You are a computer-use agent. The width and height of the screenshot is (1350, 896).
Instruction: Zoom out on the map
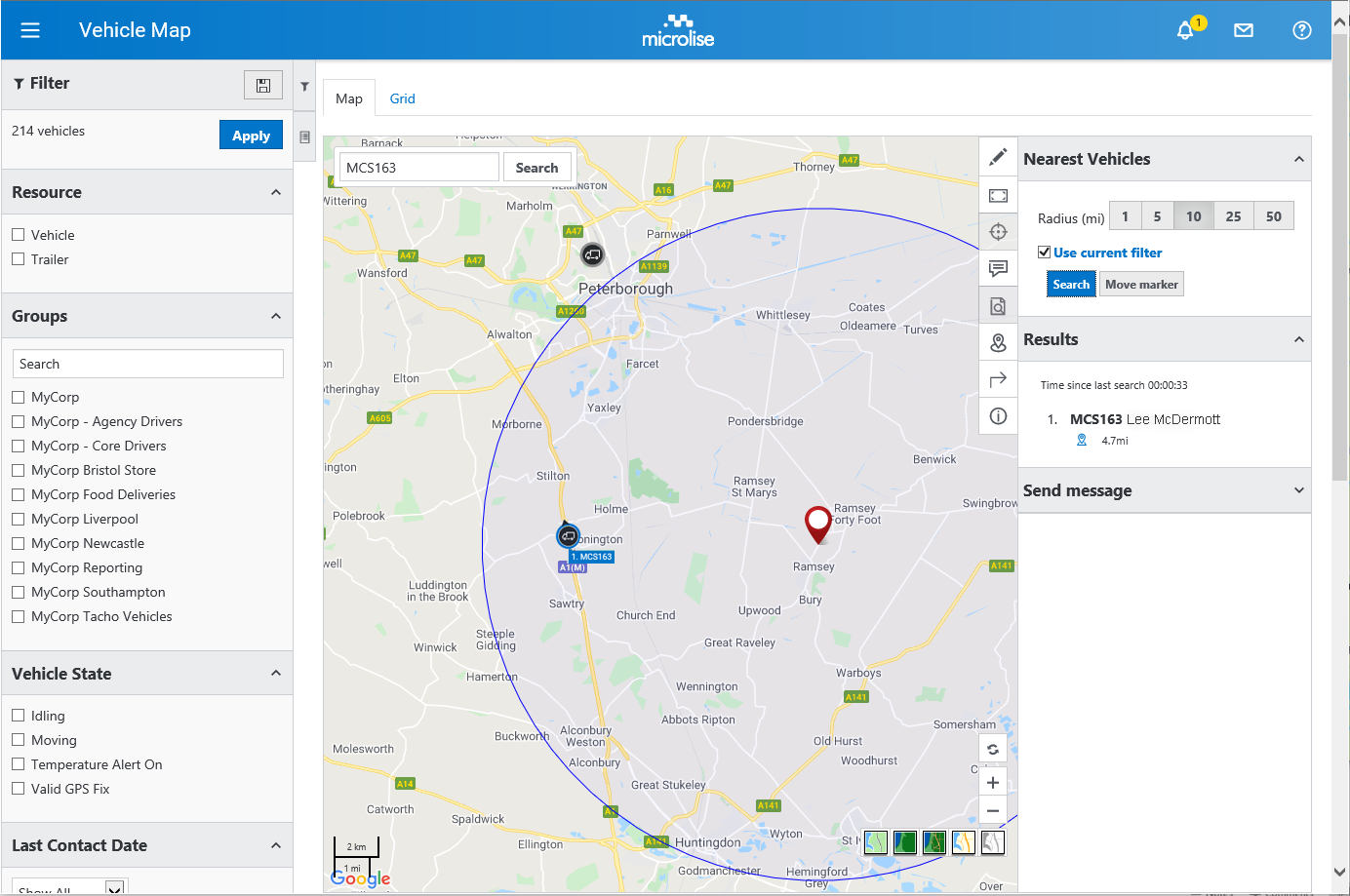993,810
